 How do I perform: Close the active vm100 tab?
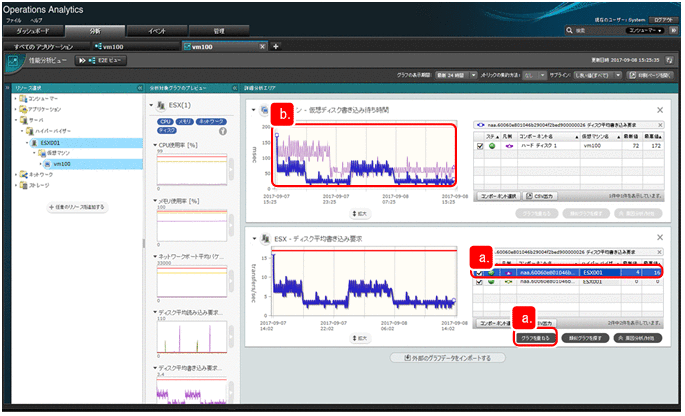click(x=263, y=46)
